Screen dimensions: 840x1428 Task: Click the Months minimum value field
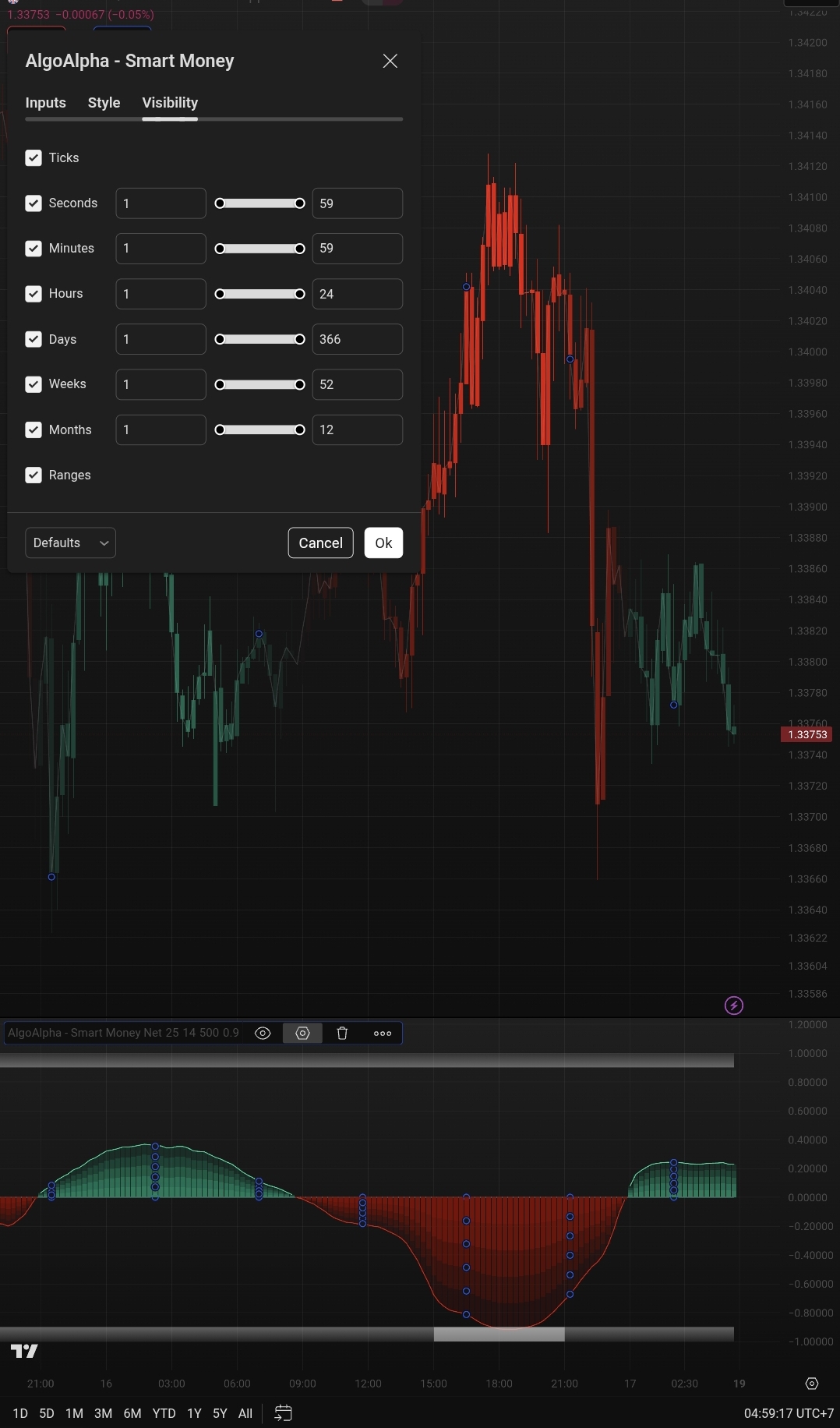tap(161, 429)
